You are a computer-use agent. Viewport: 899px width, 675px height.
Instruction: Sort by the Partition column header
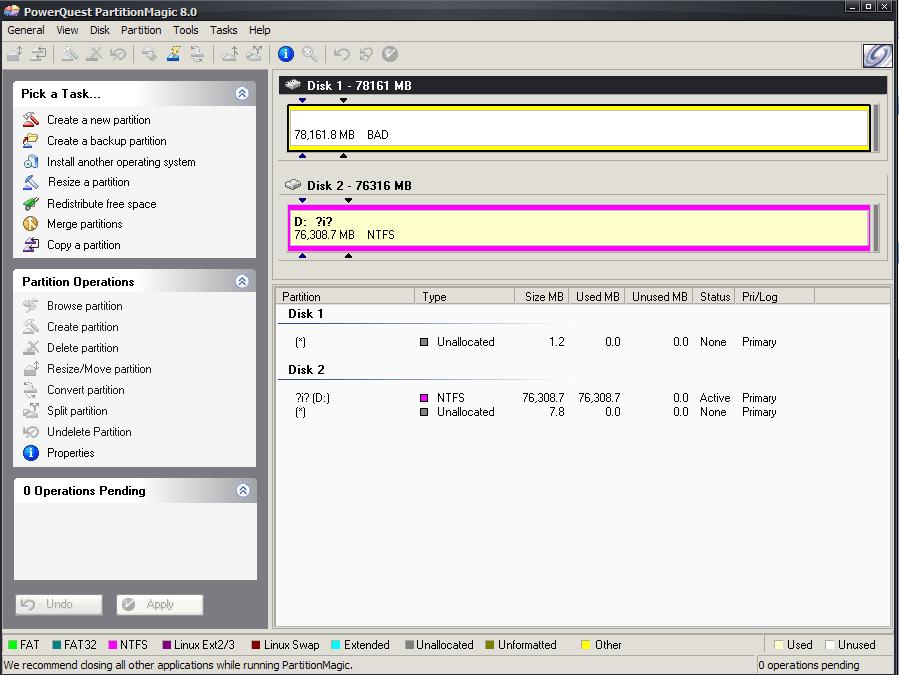346,296
